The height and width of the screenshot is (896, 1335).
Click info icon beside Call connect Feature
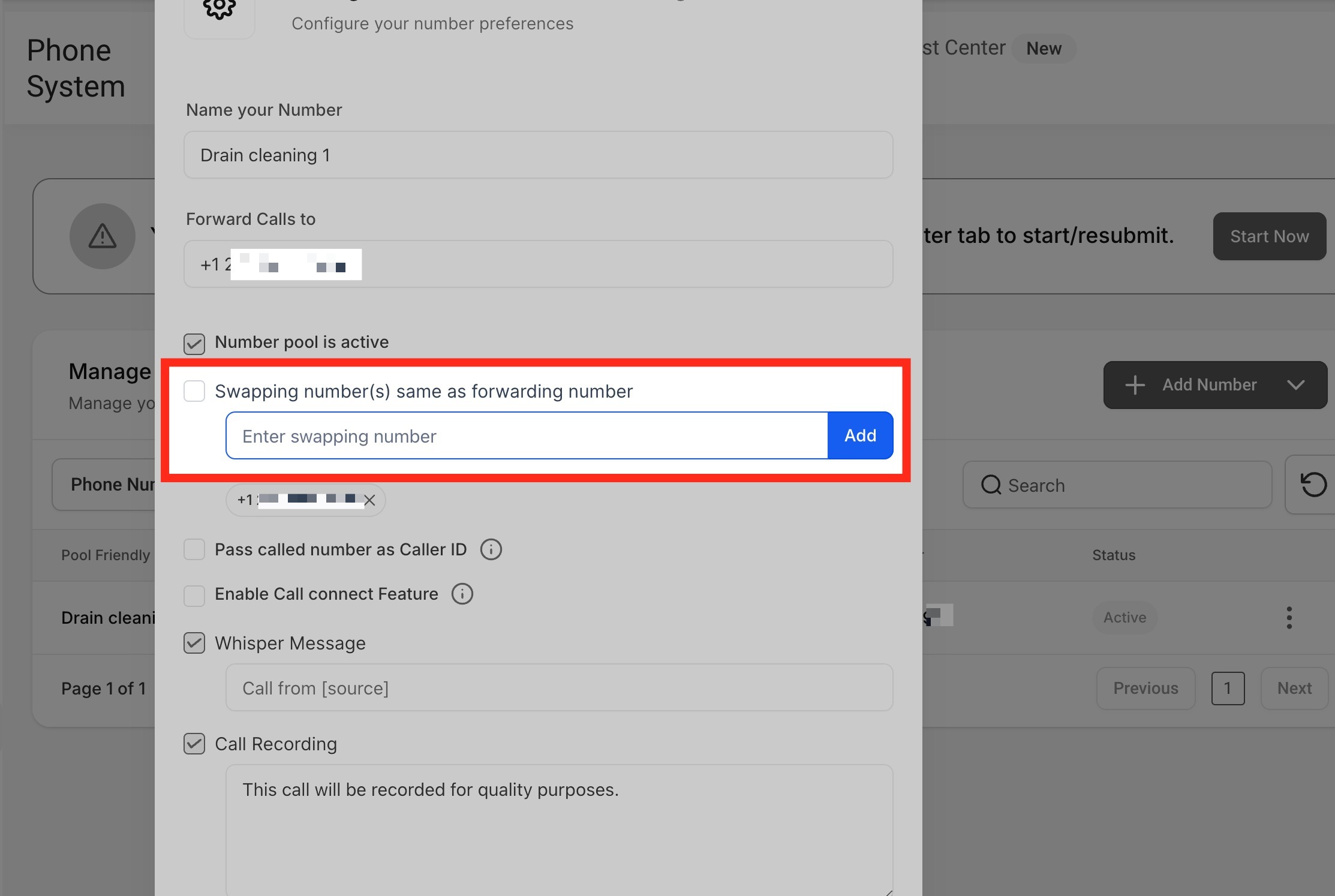point(462,594)
